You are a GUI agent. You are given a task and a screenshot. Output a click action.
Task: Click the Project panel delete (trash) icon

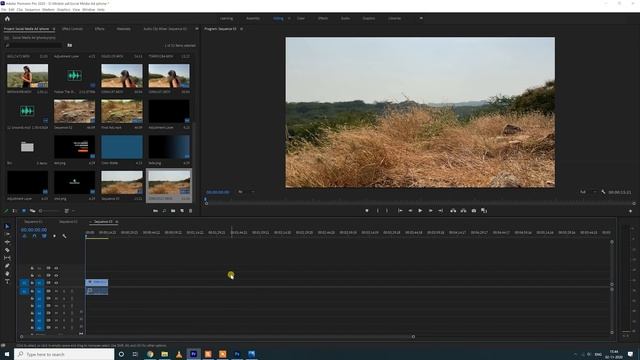[190, 211]
